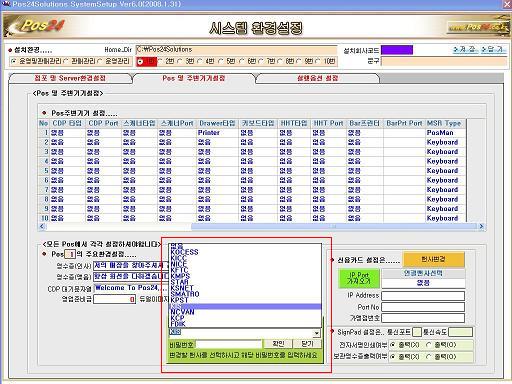Close the system setup window
The height and width of the screenshot is (384, 512).
pyautogui.click(x=507, y=4)
